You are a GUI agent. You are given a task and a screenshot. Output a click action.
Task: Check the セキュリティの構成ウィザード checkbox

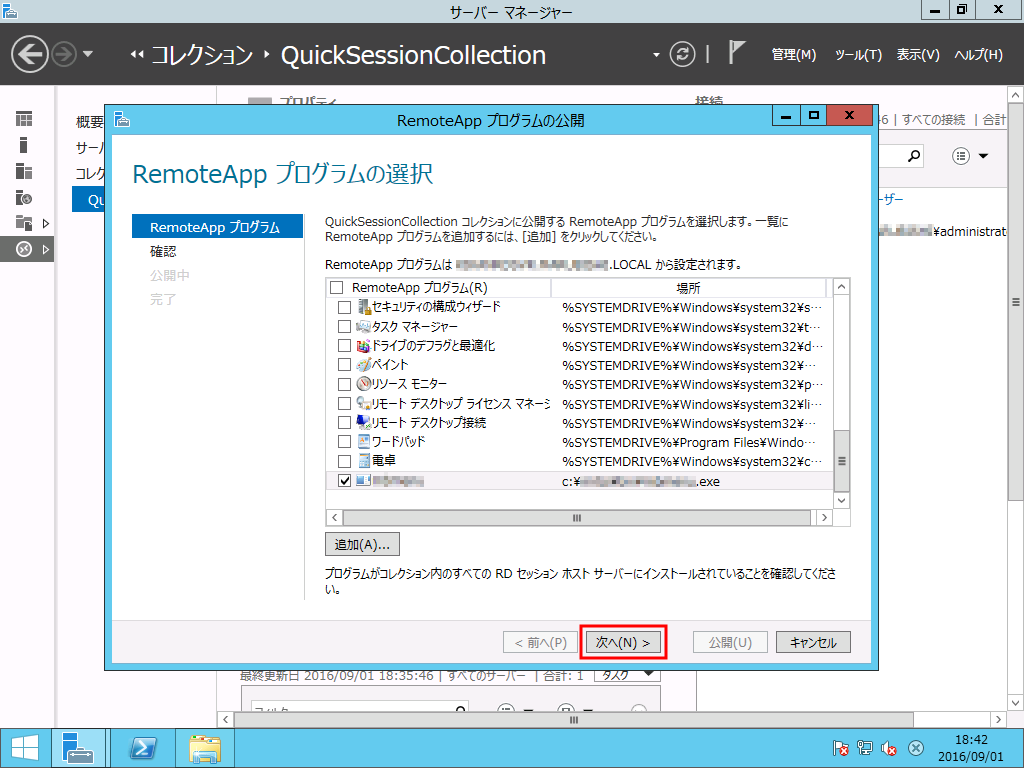click(344, 307)
